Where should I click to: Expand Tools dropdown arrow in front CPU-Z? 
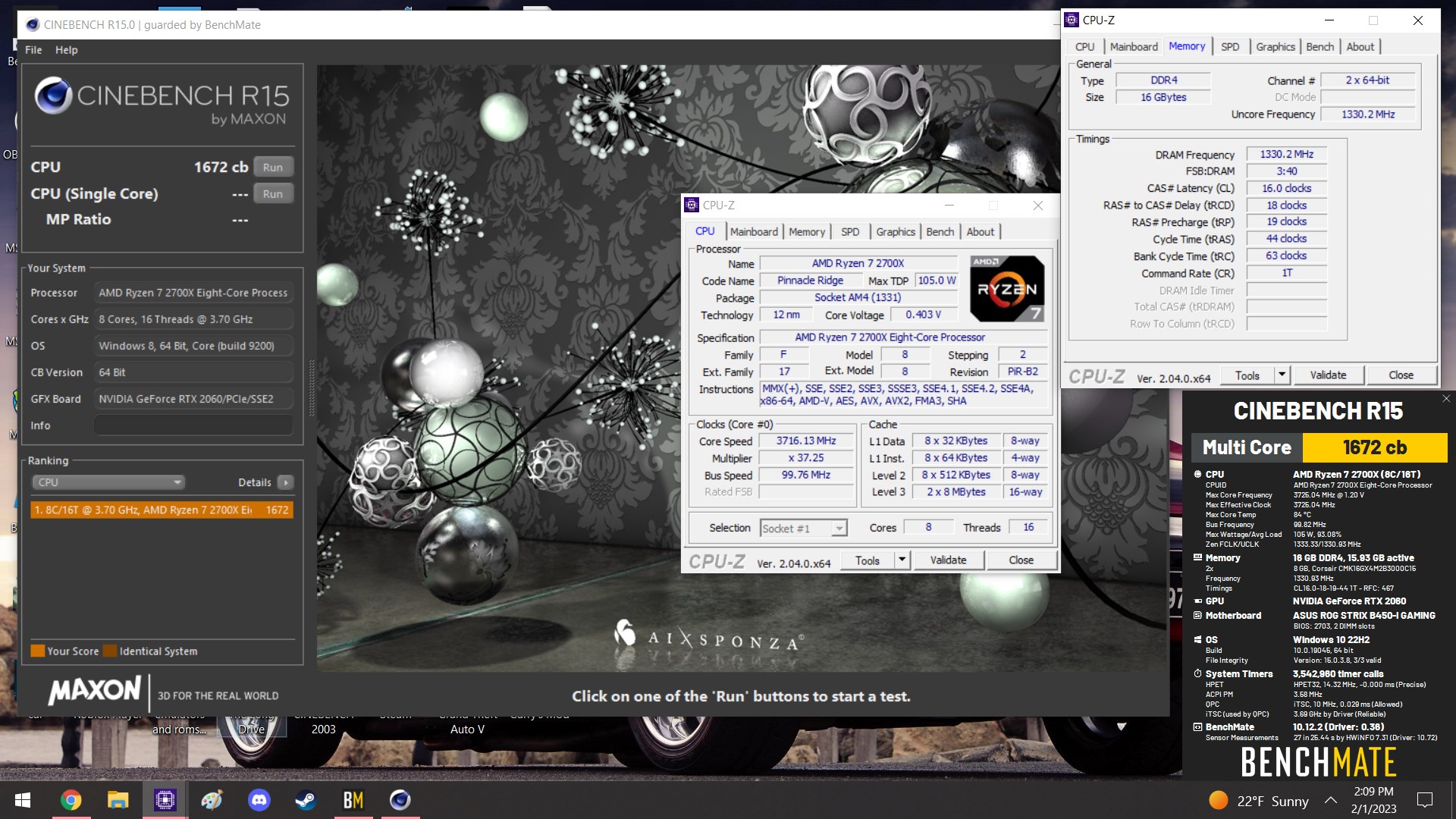coord(902,560)
